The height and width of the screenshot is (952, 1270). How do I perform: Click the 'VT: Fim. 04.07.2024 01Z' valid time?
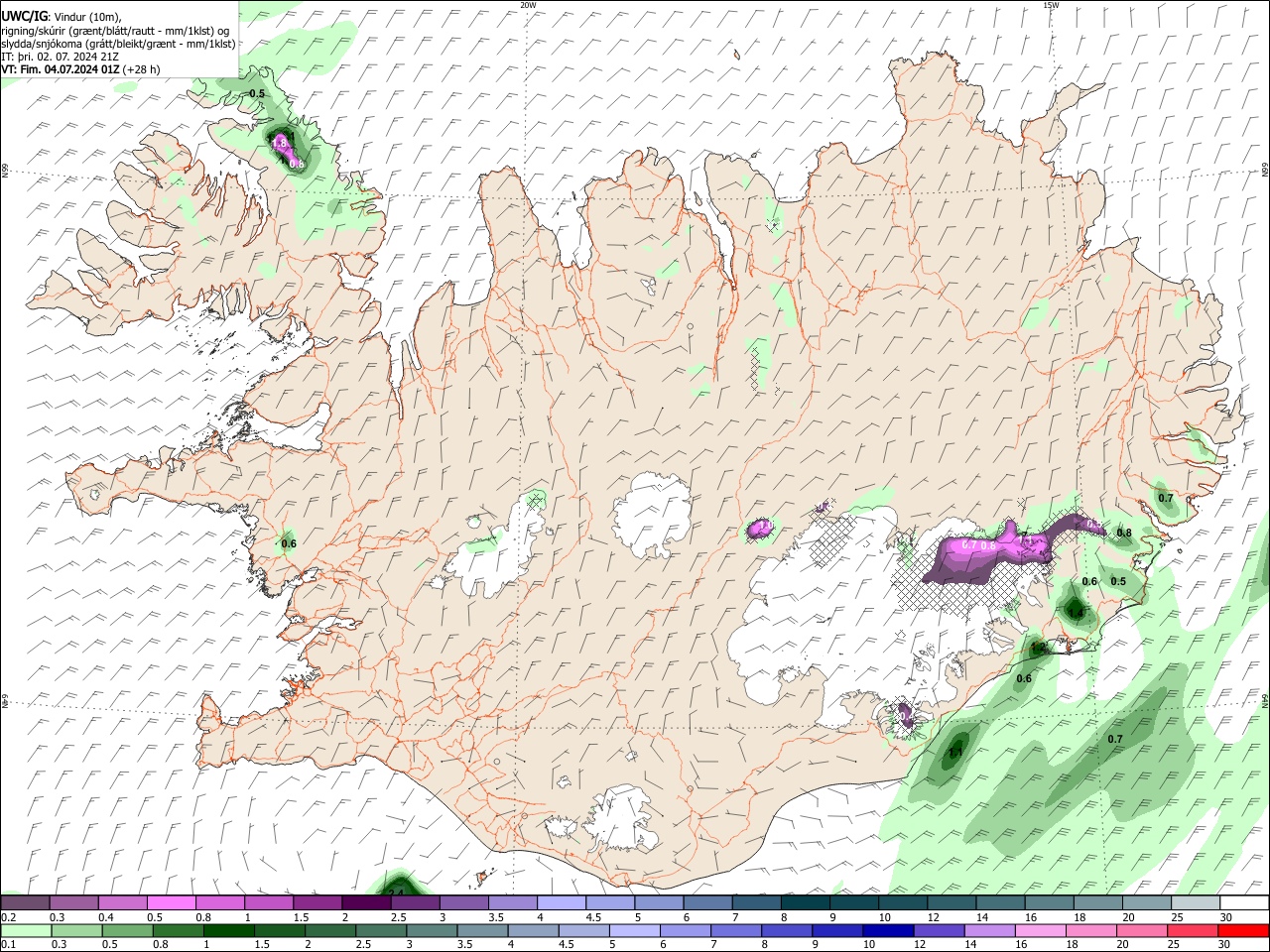click(62, 69)
